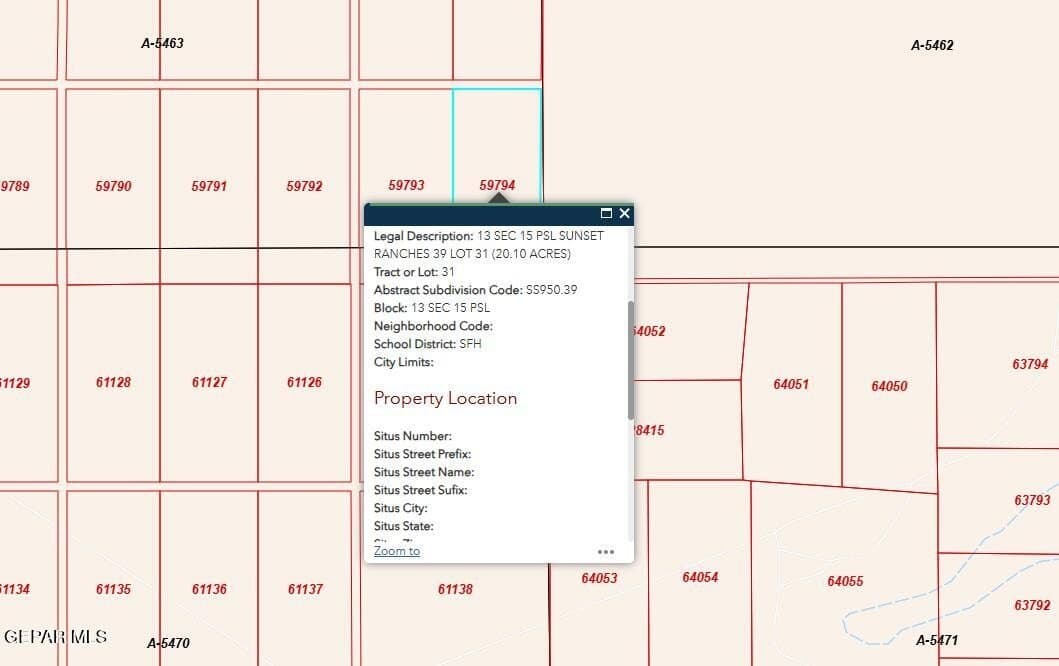The width and height of the screenshot is (1059, 666).
Task: Select parcel 64050 on the map
Action: click(889, 386)
